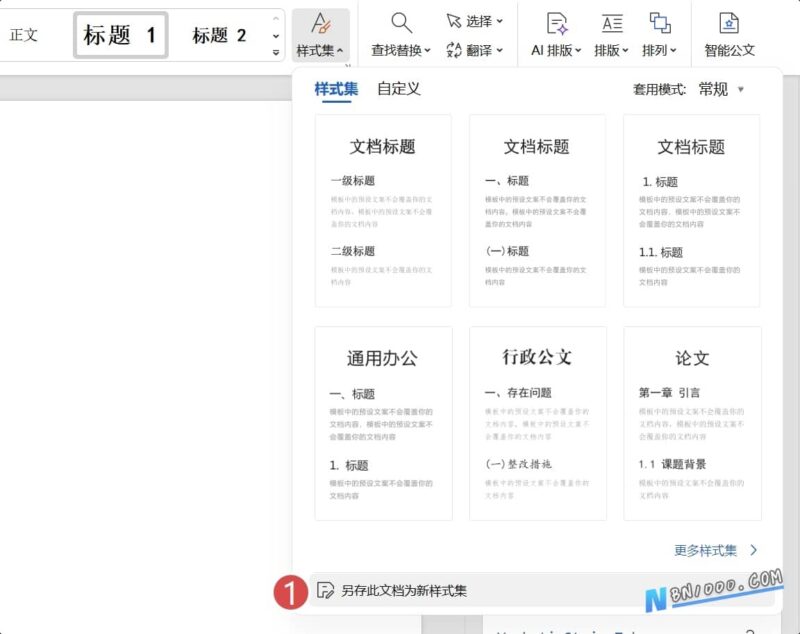Select 另存此文档为新样式集 option
Viewport: 800px width, 634px height.
click(542, 590)
